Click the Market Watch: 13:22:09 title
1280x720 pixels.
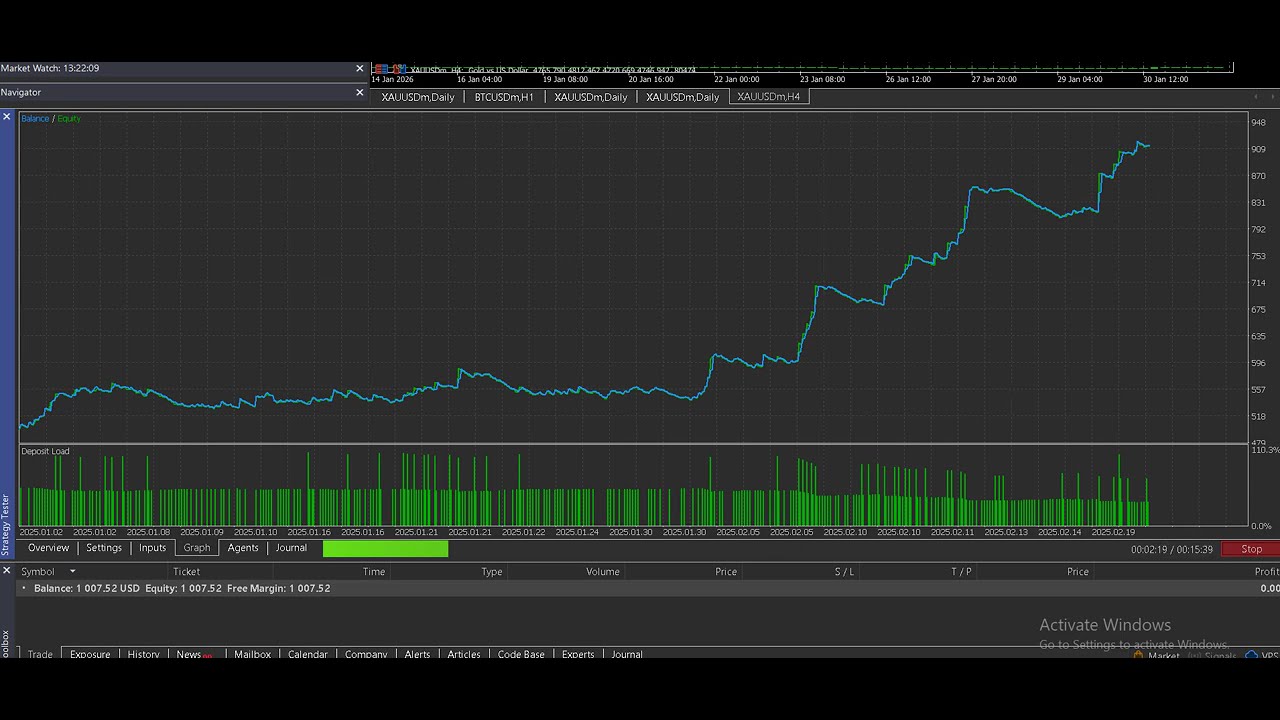click(50, 68)
